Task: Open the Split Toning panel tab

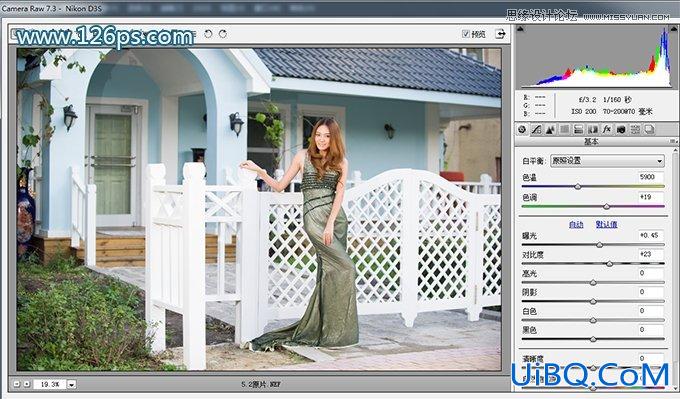Action: click(x=578, y=129)
